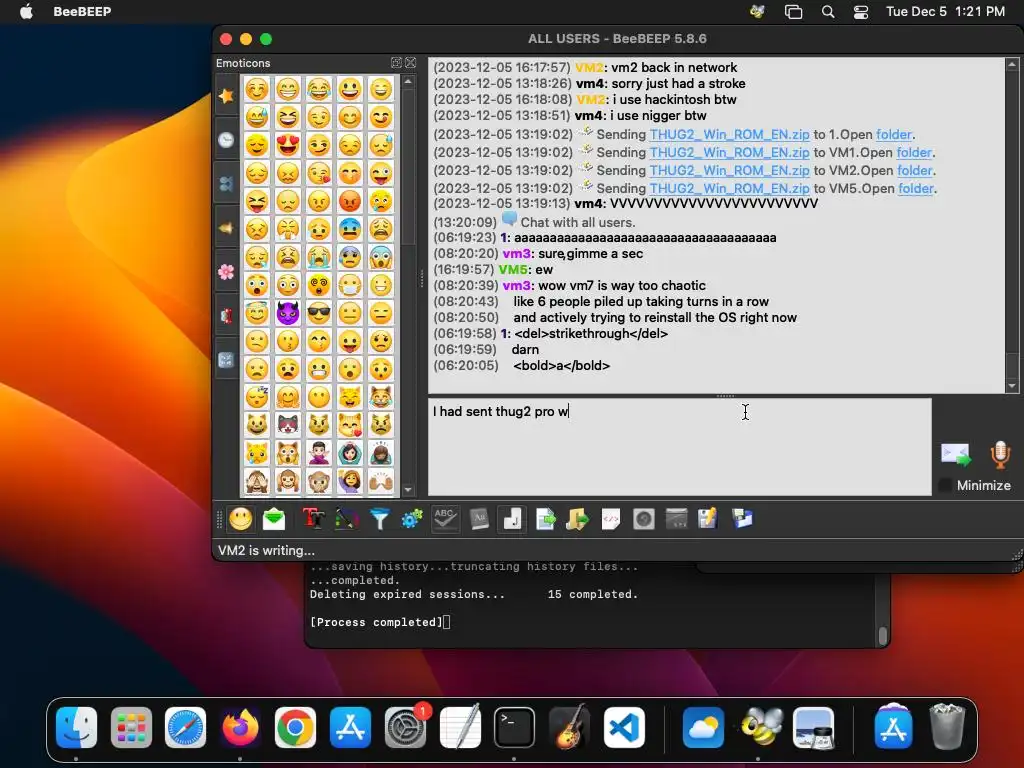
Task: Open the BeeBEEP application menu
Action: pos(82,12)
